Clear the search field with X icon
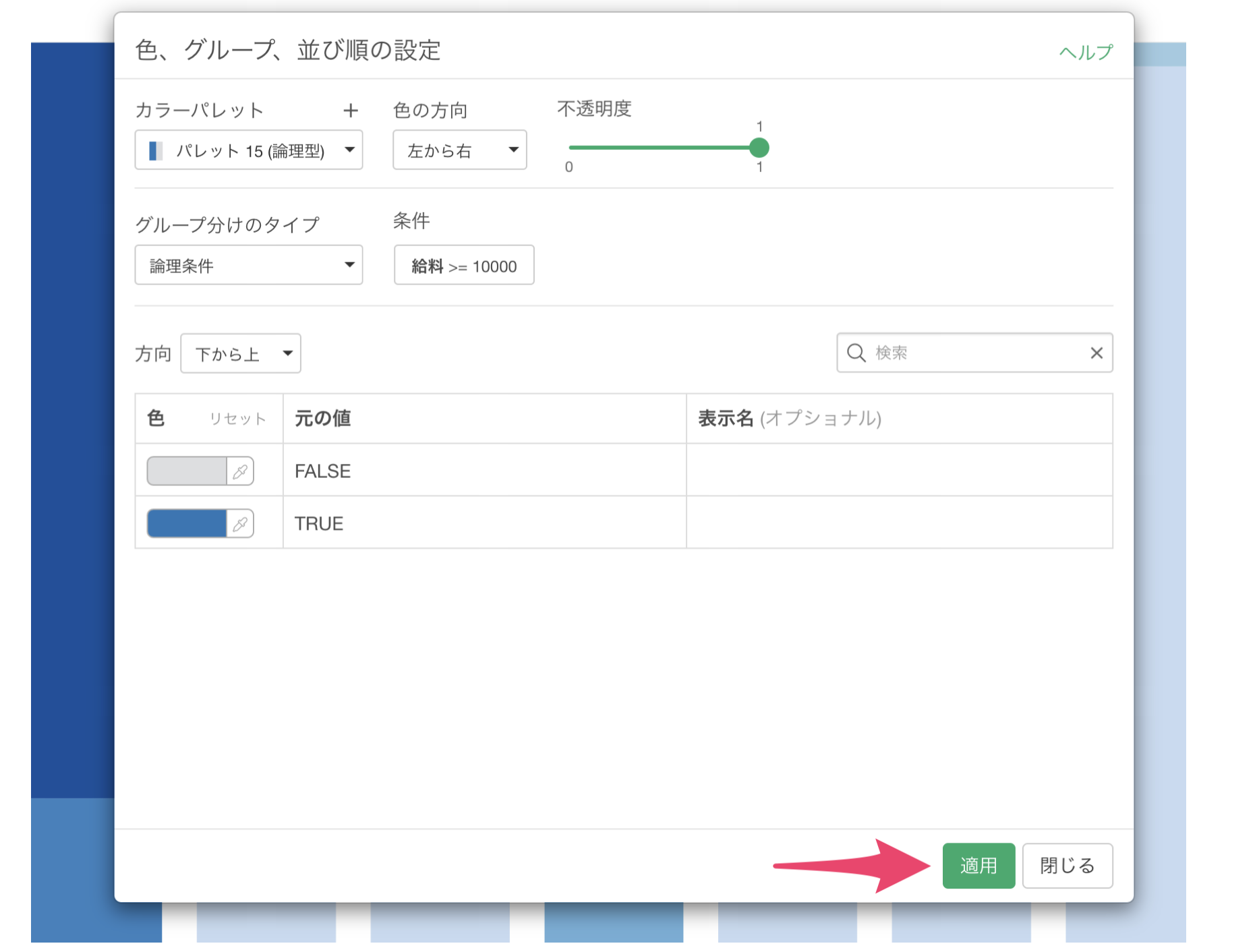Viewport: 1257px width, 952px height. click(x=1096, y=353)
